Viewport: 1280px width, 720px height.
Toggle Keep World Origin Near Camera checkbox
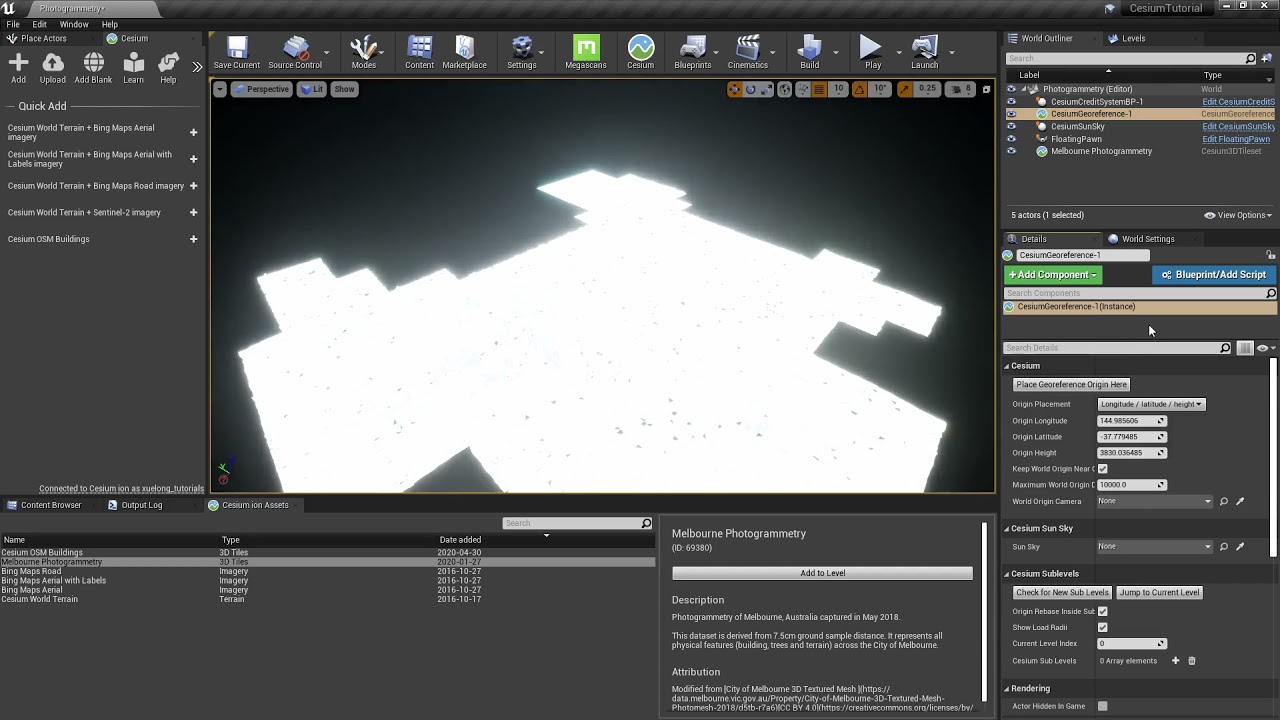coord(1102,468)
